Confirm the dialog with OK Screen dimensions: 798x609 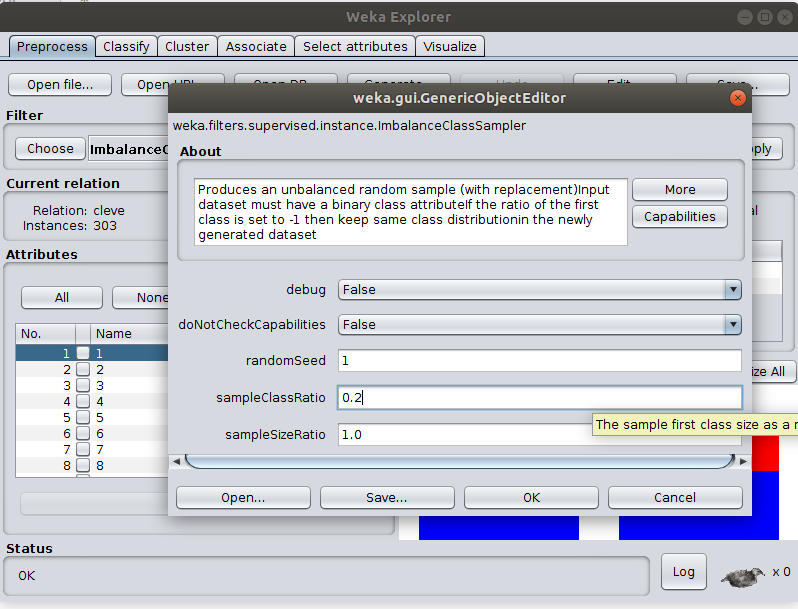click(x=531, y=498)
